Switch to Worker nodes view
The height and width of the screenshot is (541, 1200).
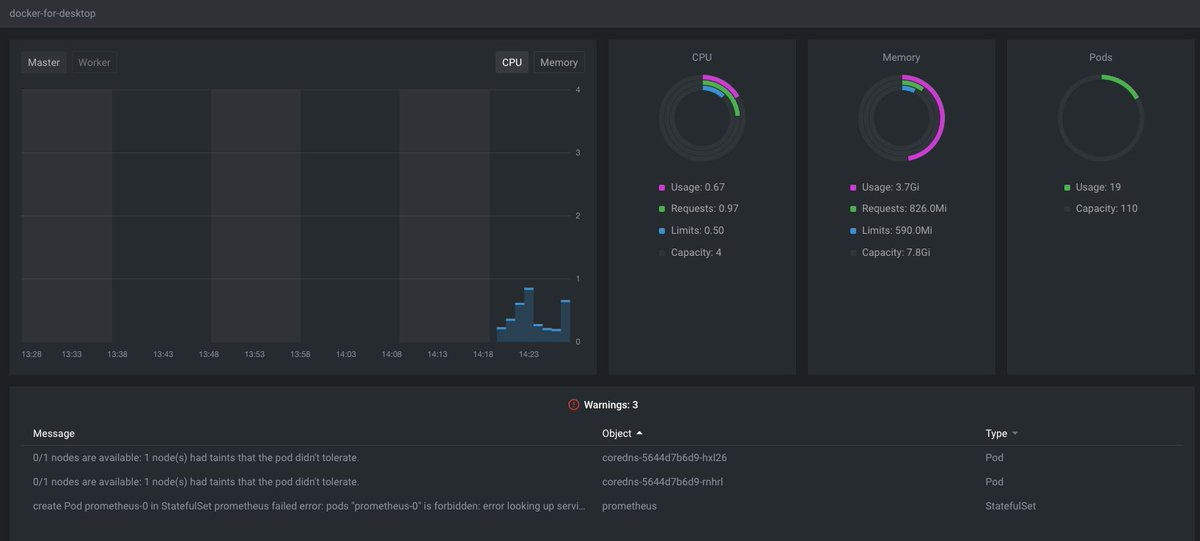(94, 62)
